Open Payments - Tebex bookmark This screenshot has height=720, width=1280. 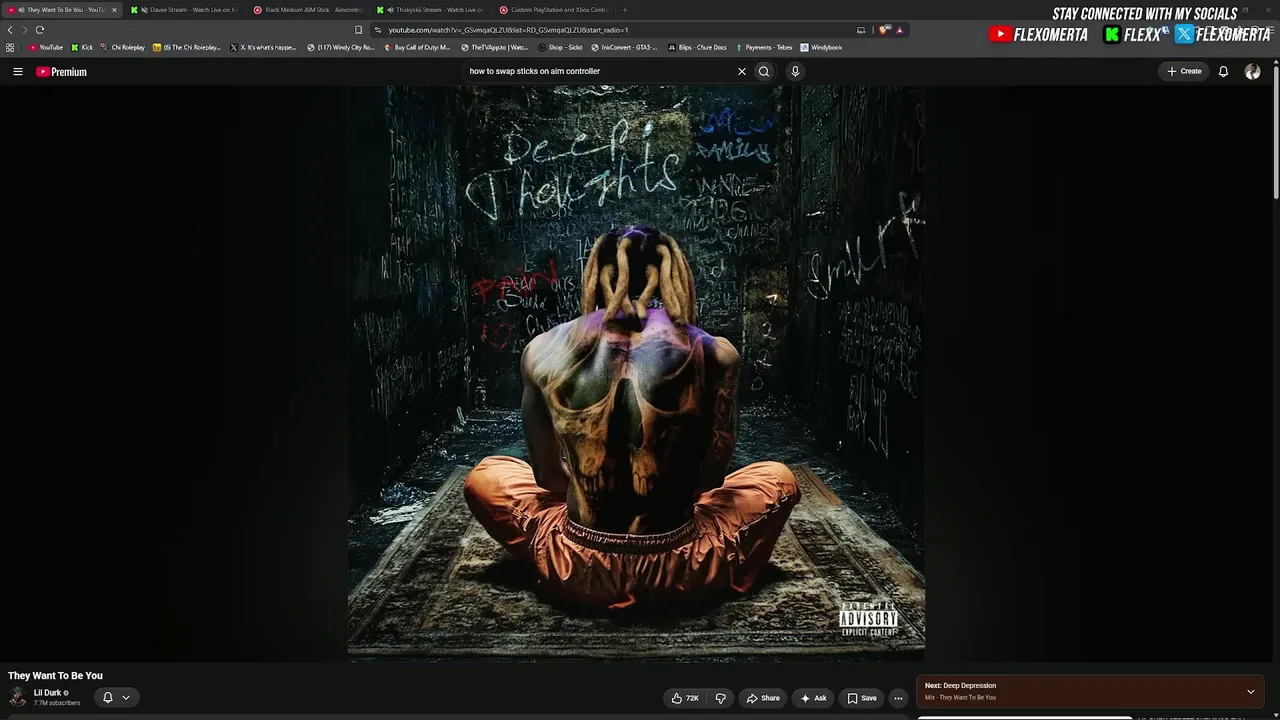point(764,47)
